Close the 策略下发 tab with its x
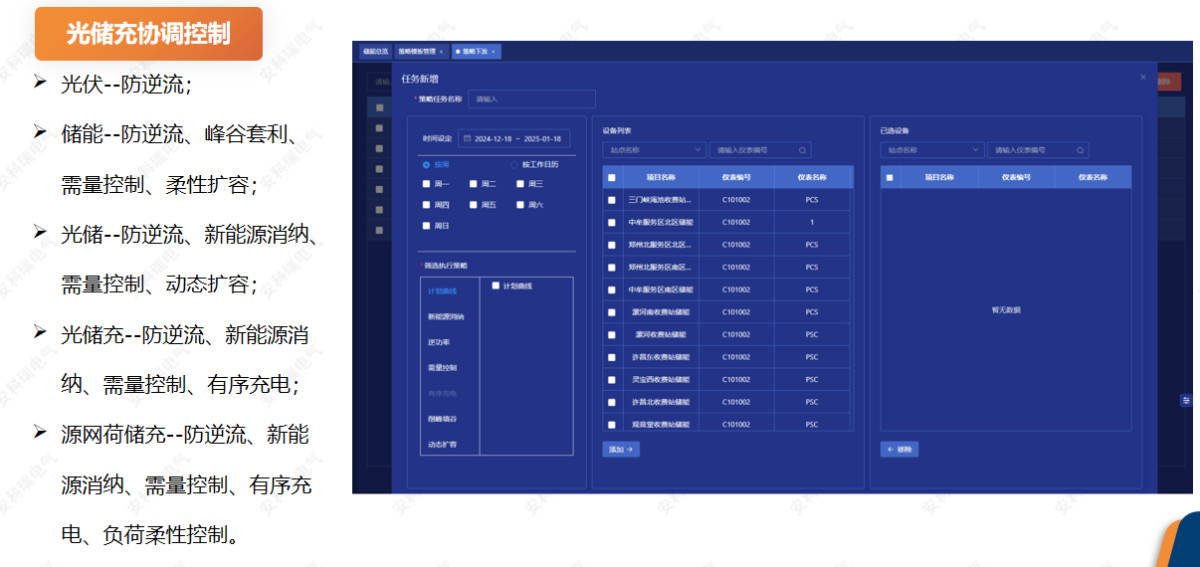Viewport: 1200px width, 567px height. (x=493, y=51)
